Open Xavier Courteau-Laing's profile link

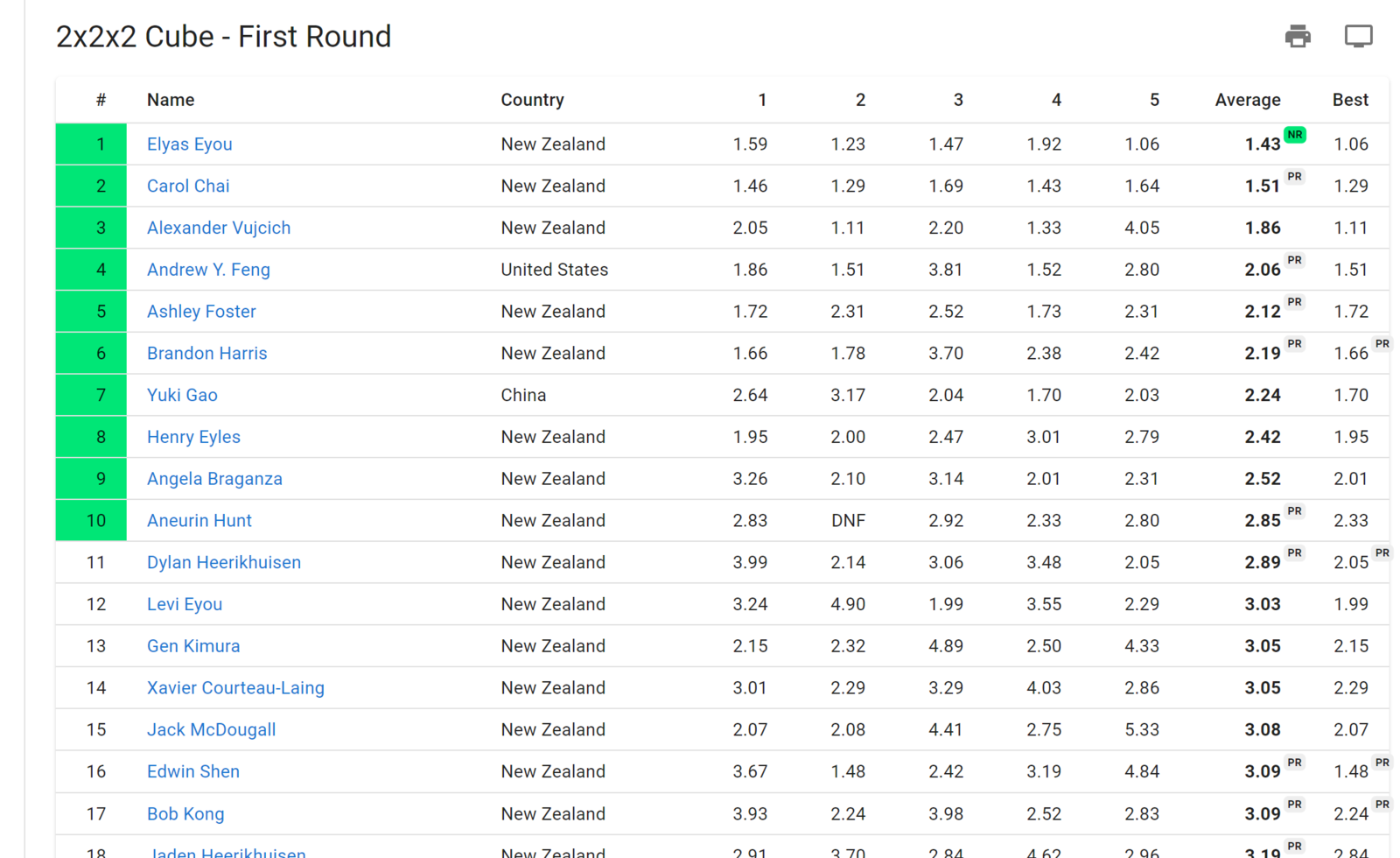tap(235, 688)
